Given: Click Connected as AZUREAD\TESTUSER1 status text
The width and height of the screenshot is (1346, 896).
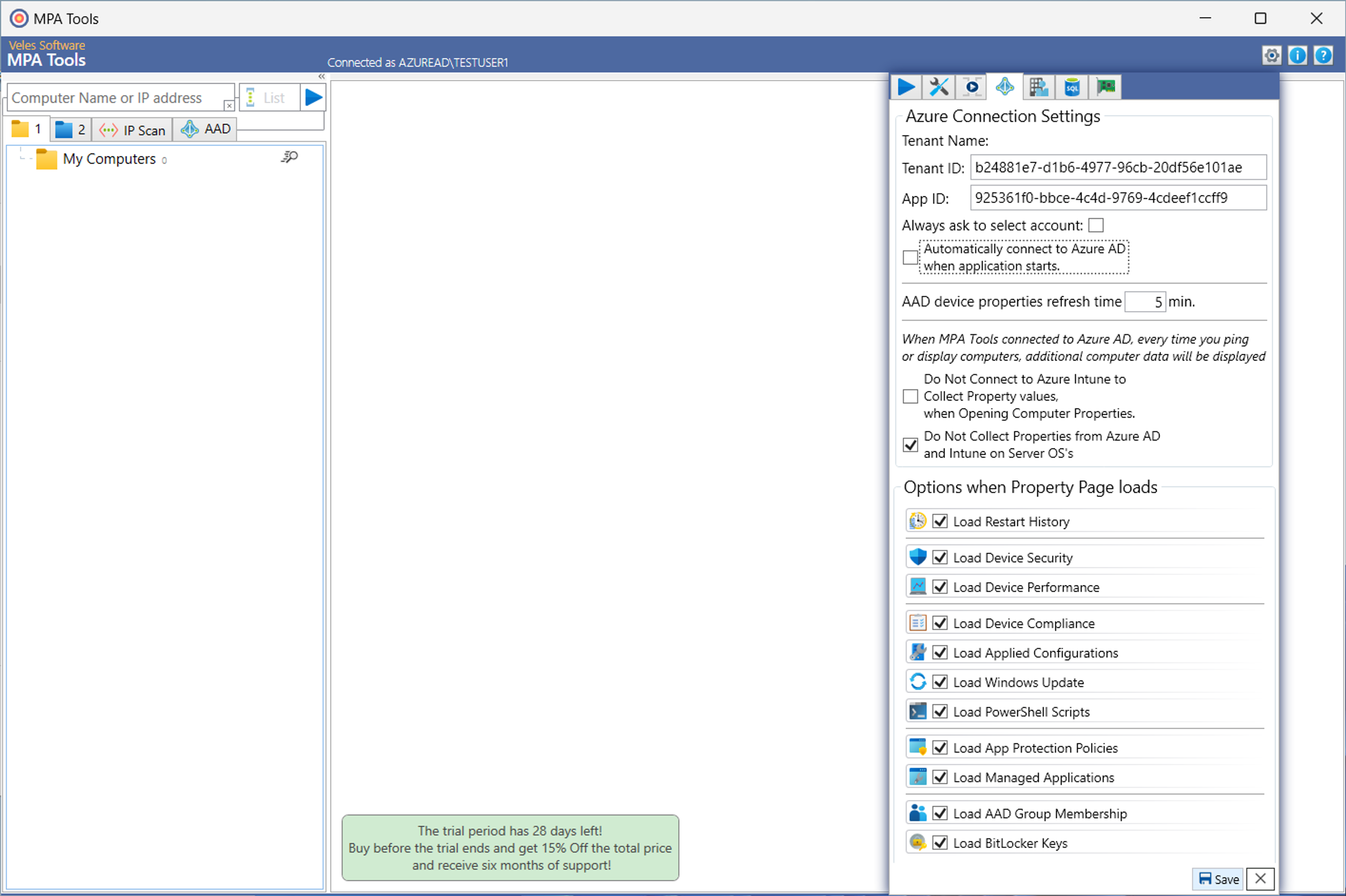Looking at the screenshot, I should [417, 62].
